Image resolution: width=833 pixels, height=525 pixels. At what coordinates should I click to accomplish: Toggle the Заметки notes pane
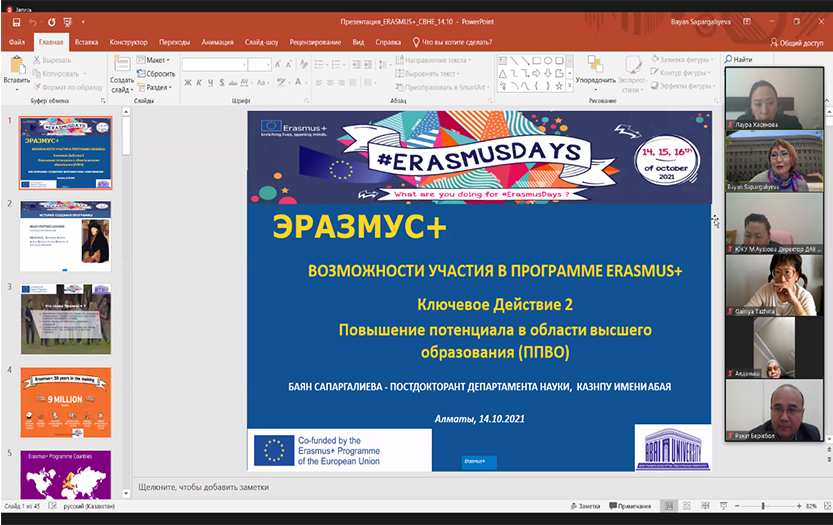[x=584, y=507]
